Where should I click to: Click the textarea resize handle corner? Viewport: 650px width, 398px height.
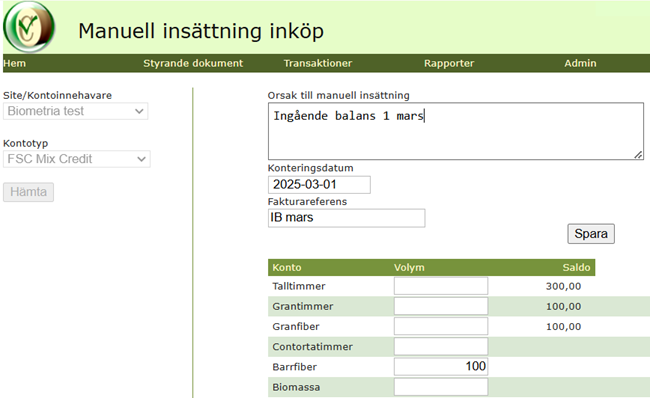[x=638, y=155]
